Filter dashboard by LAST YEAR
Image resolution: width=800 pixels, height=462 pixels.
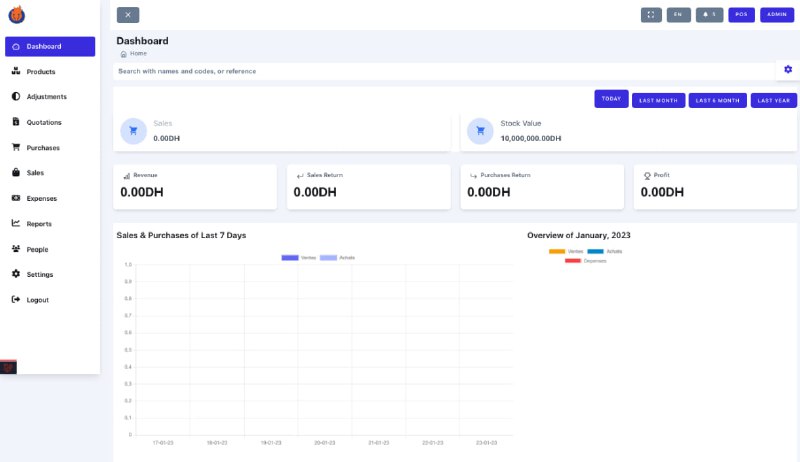(773, 100)
